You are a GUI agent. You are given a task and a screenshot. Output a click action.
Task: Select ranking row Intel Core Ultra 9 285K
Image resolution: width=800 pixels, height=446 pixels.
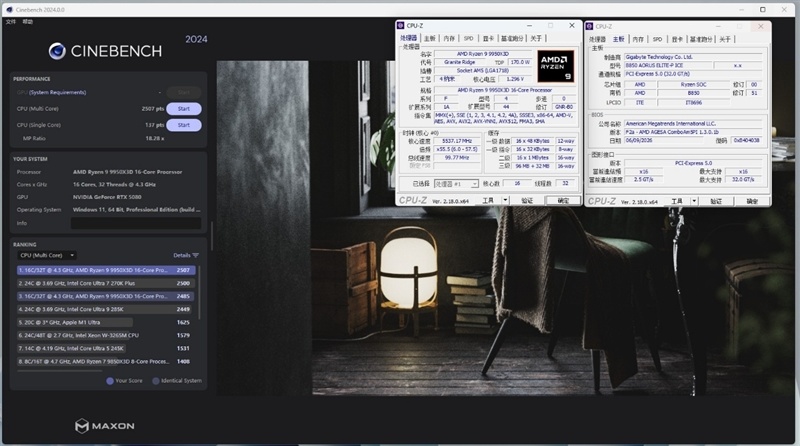[106, 309]
